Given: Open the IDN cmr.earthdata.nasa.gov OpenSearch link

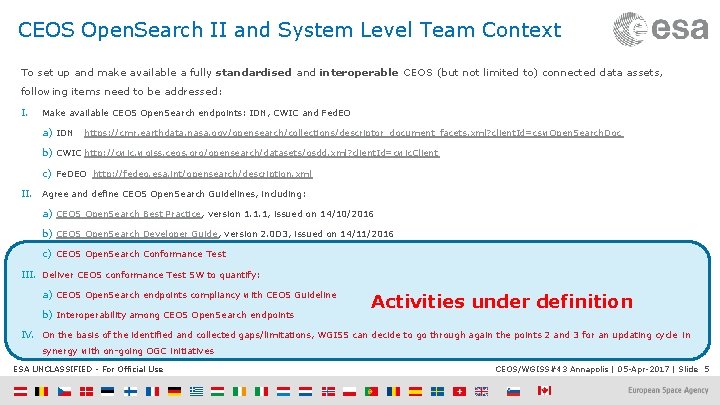Looking at the screenshot, I should pyautogui.click(x=354, y=133).
